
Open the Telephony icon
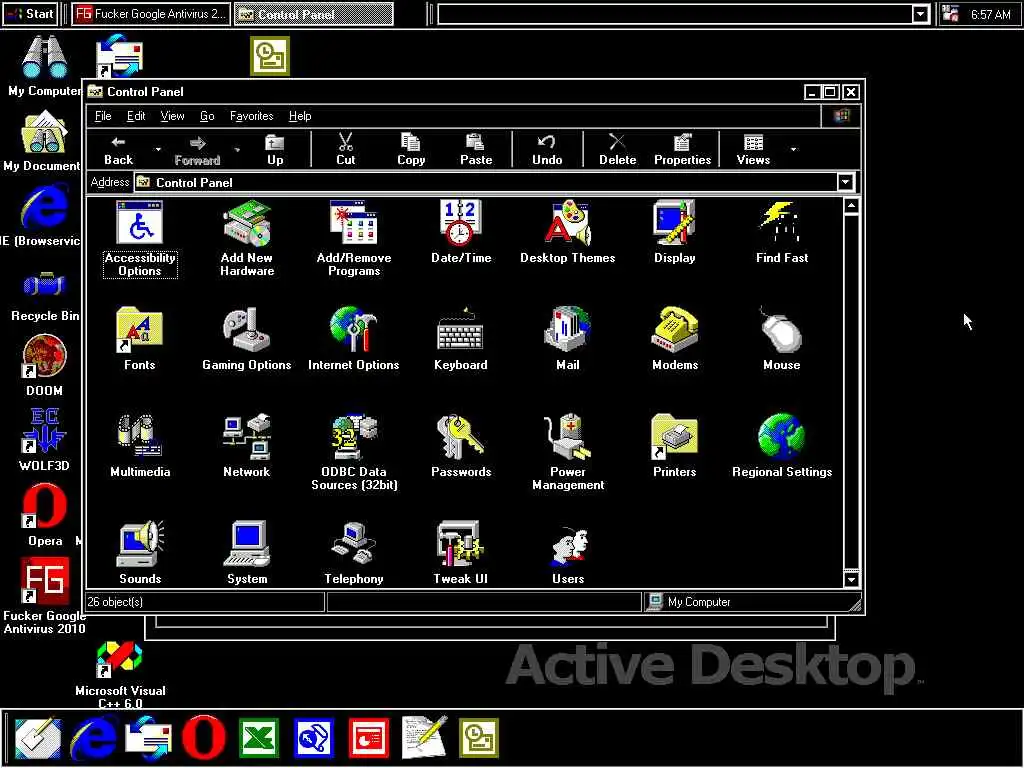coord(354,552)
